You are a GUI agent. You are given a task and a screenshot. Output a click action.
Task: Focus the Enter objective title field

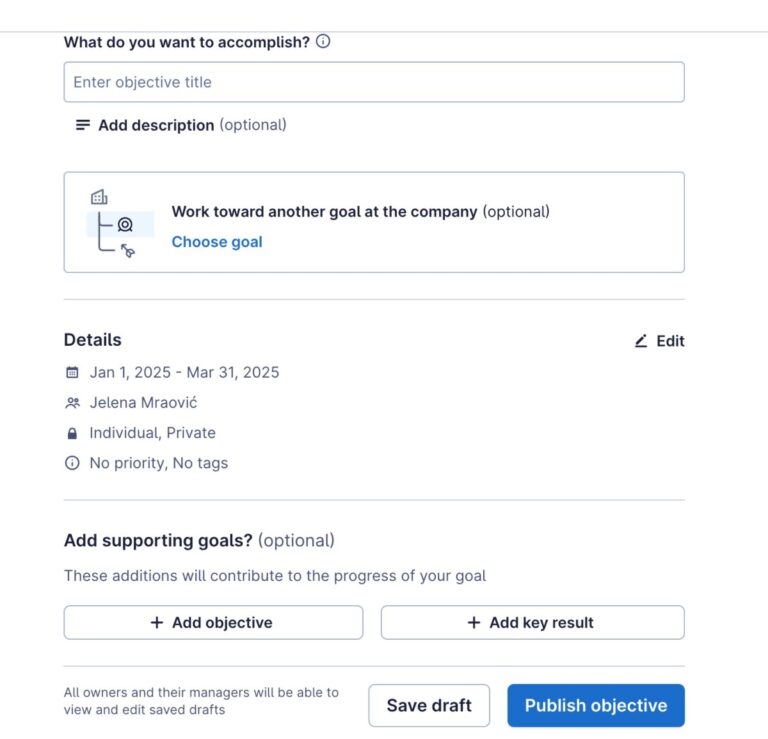coord(374,82)
